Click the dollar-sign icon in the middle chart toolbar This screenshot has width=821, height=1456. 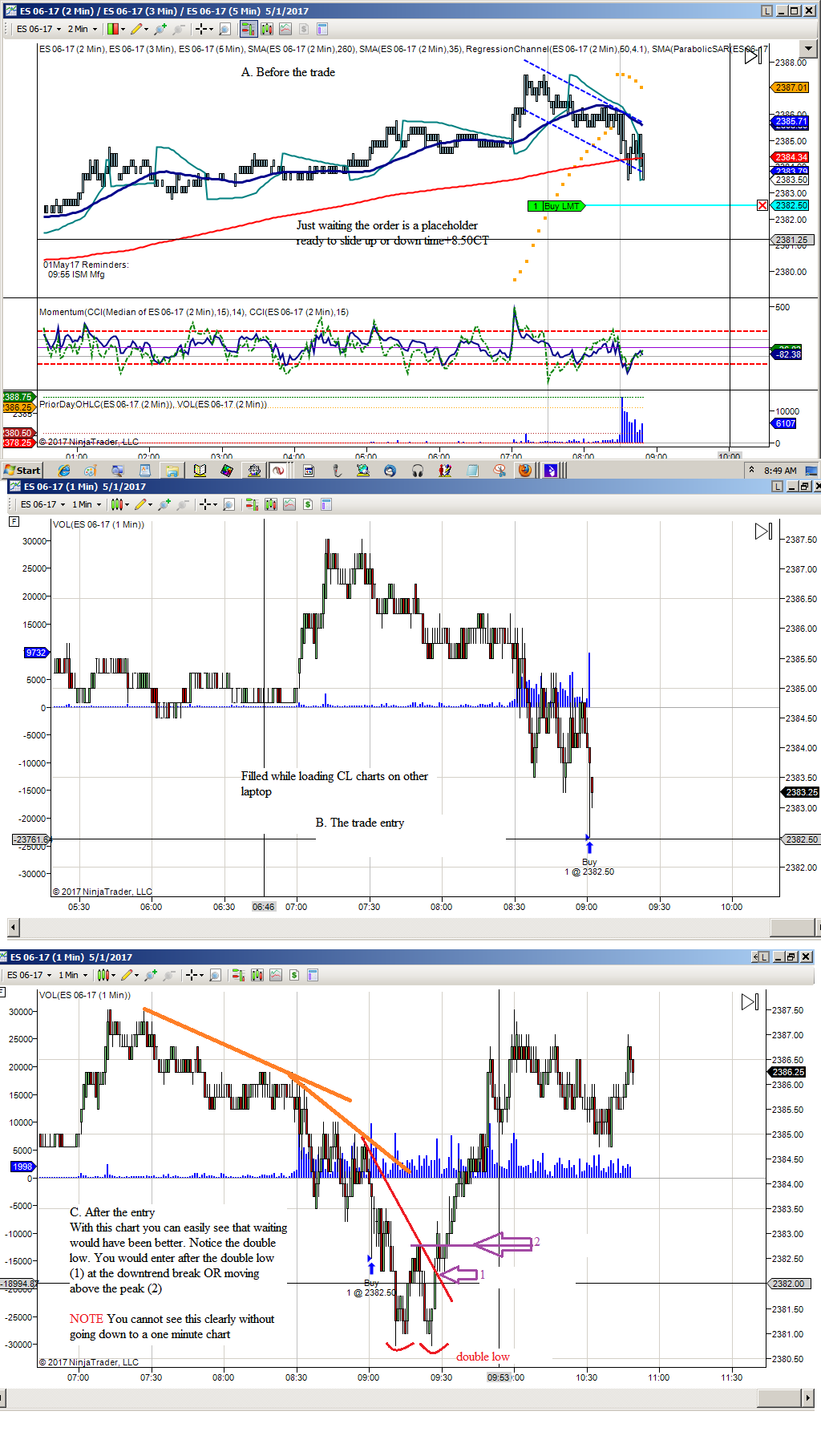click(308, 504)
